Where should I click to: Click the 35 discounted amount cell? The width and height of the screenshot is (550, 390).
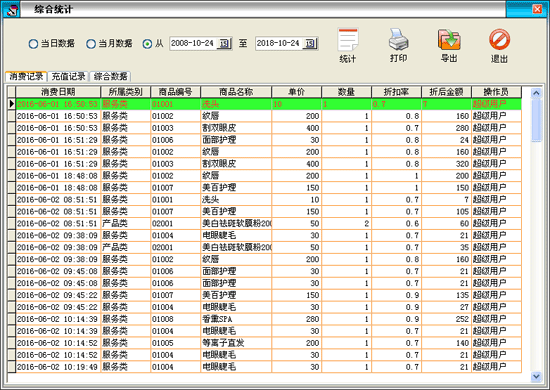point(446,247)
